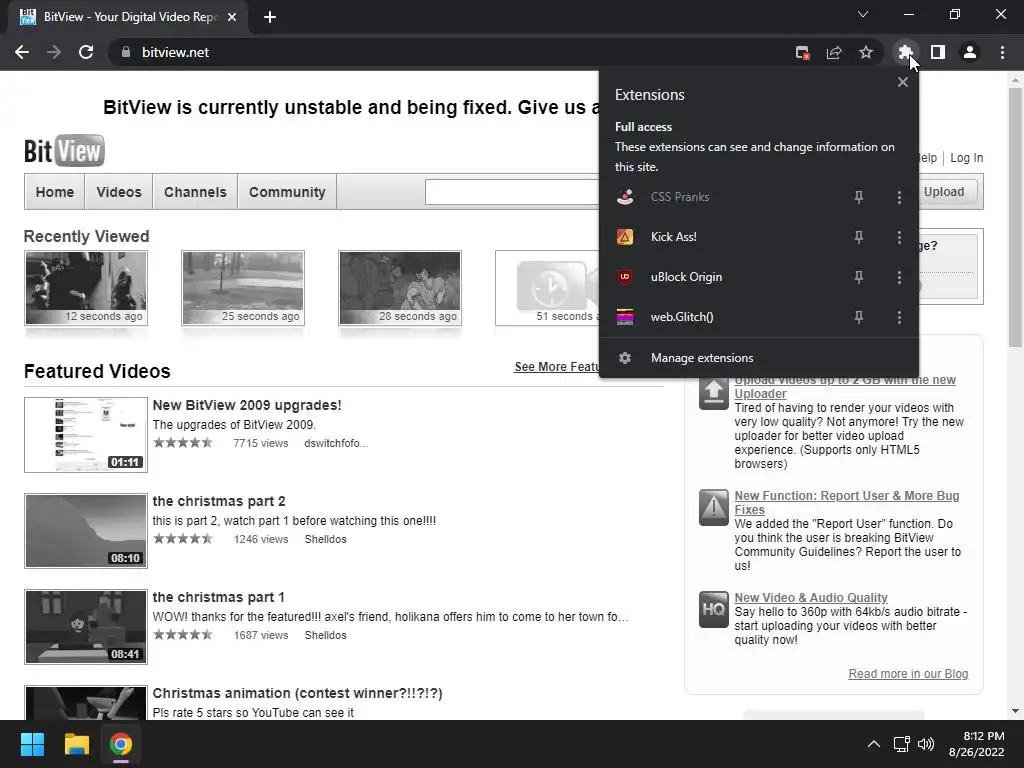
Task: Bookmark this page with the star icon
Action: [x=866, y=52]
